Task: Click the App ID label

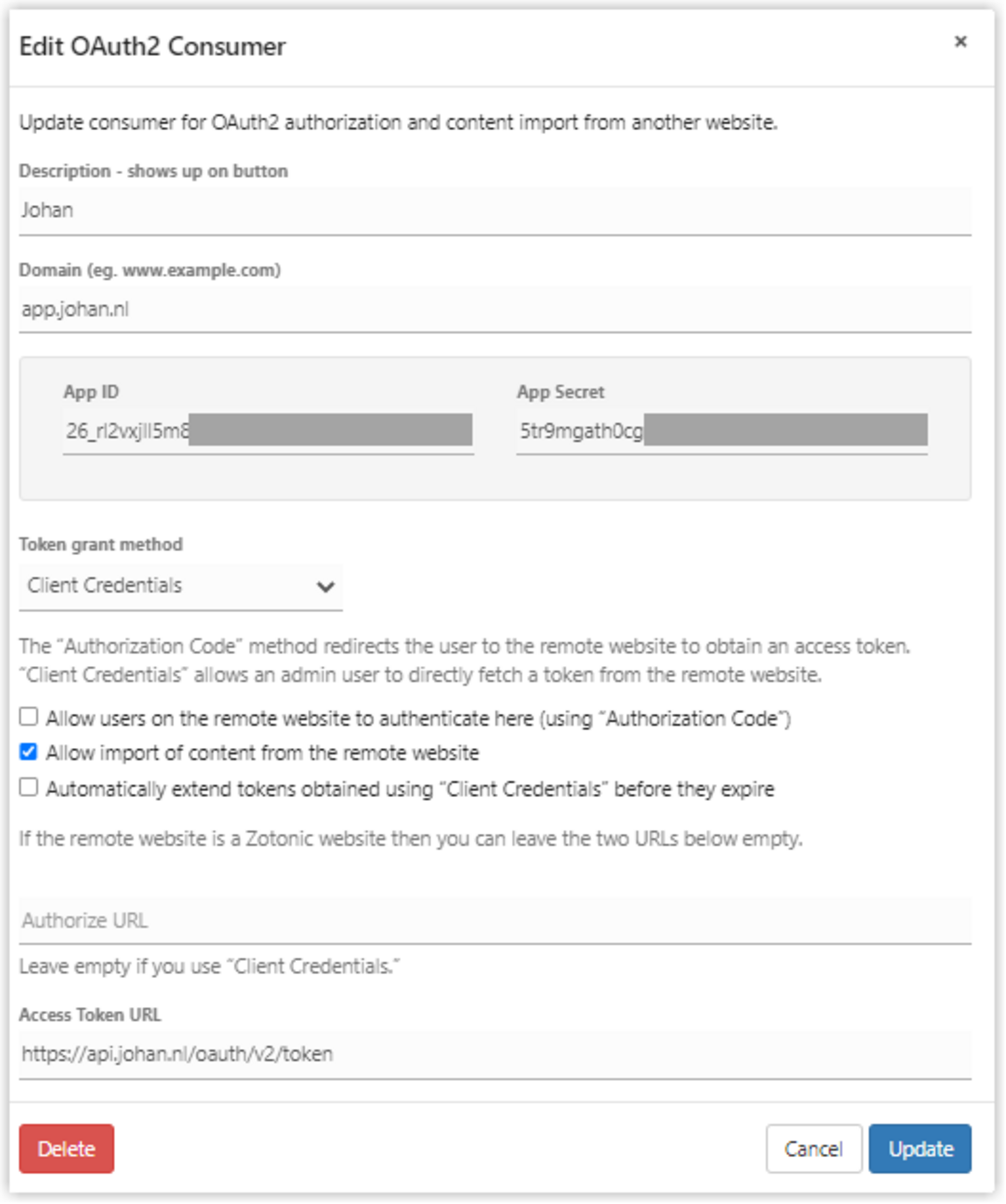Action: (91, 393)
